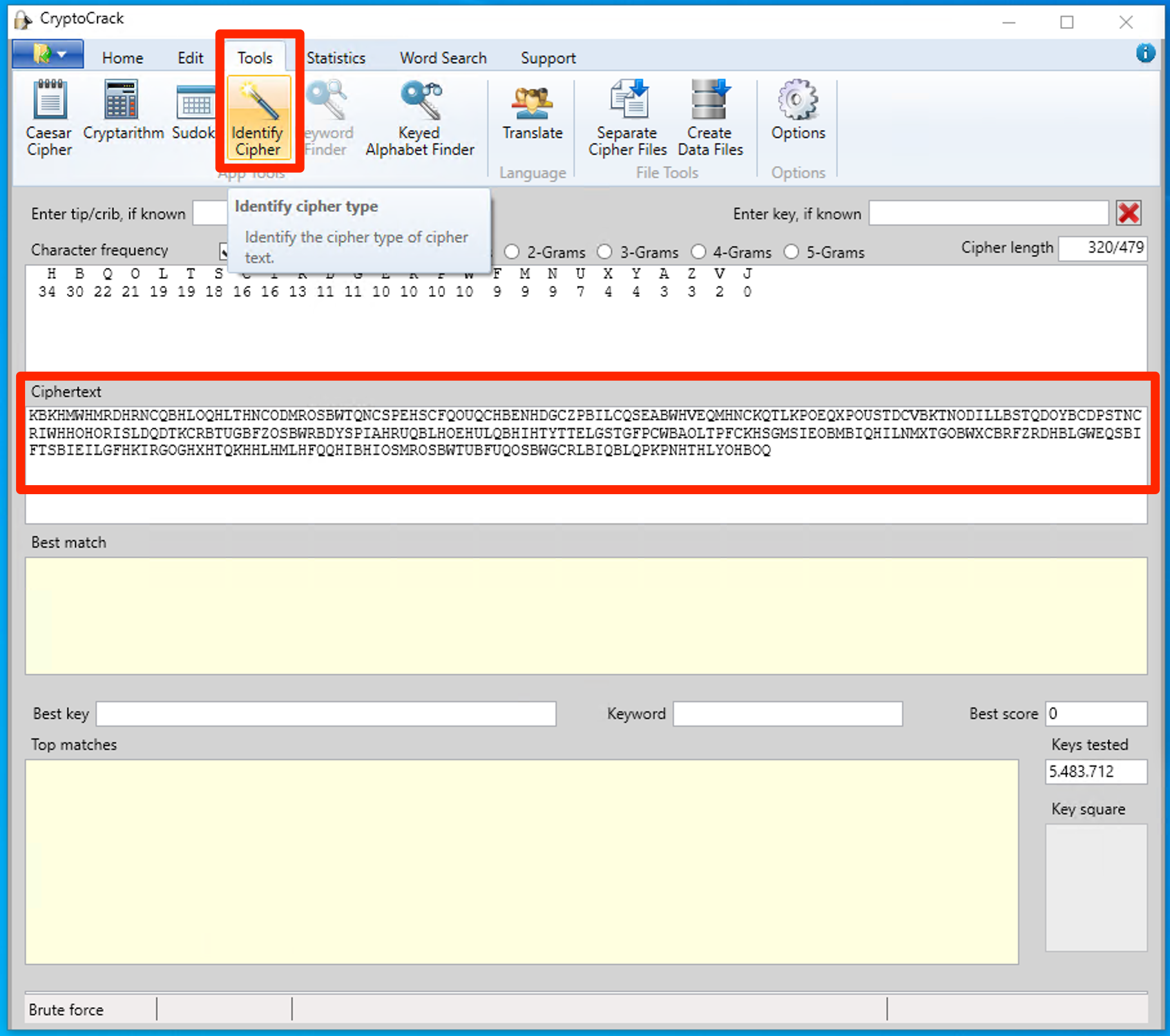The image size is (1170, 1036).
Task: Switch to the Edit tab
Action: 190,58
